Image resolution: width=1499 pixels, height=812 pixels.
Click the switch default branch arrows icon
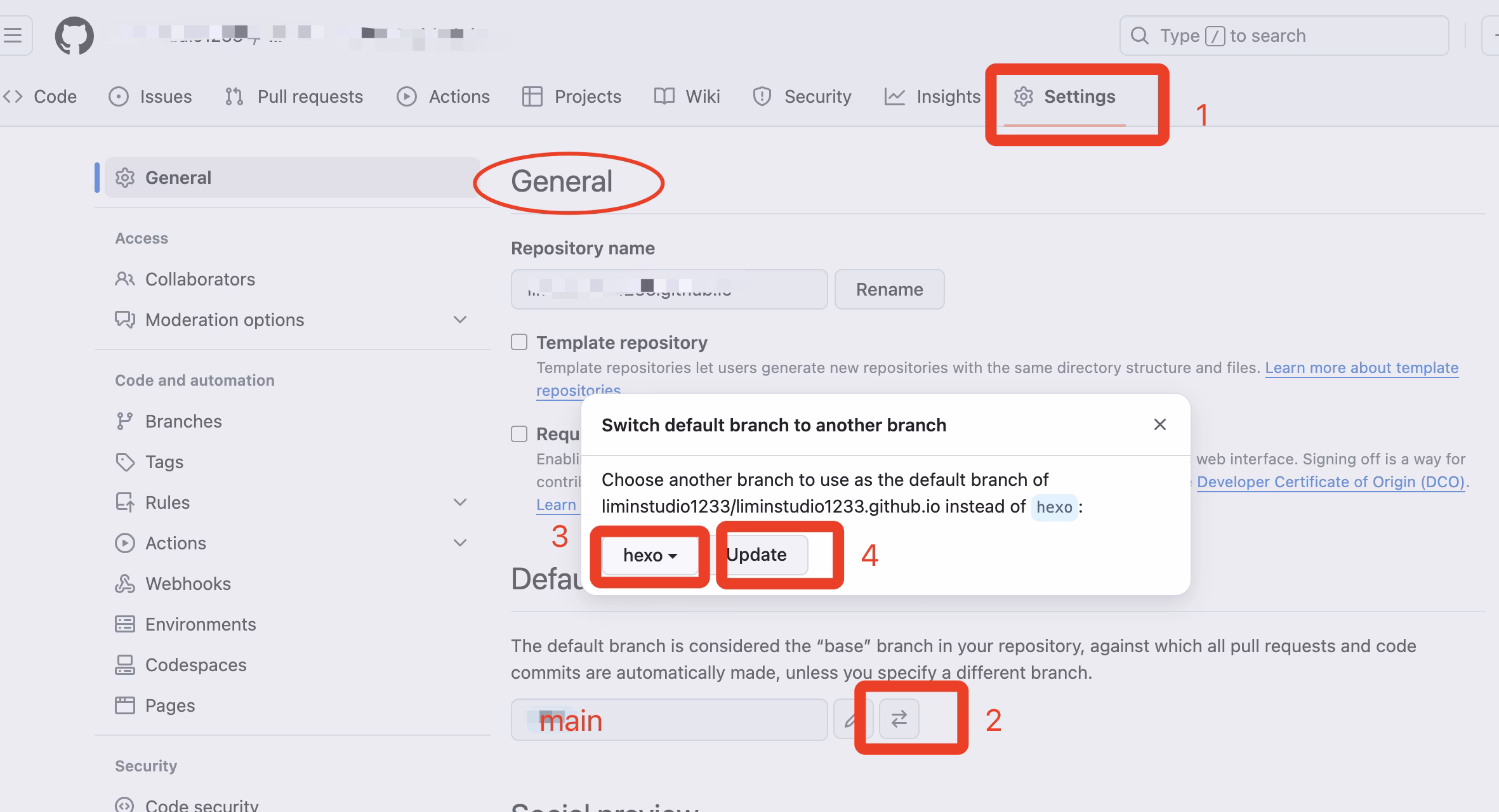point(899,719)
